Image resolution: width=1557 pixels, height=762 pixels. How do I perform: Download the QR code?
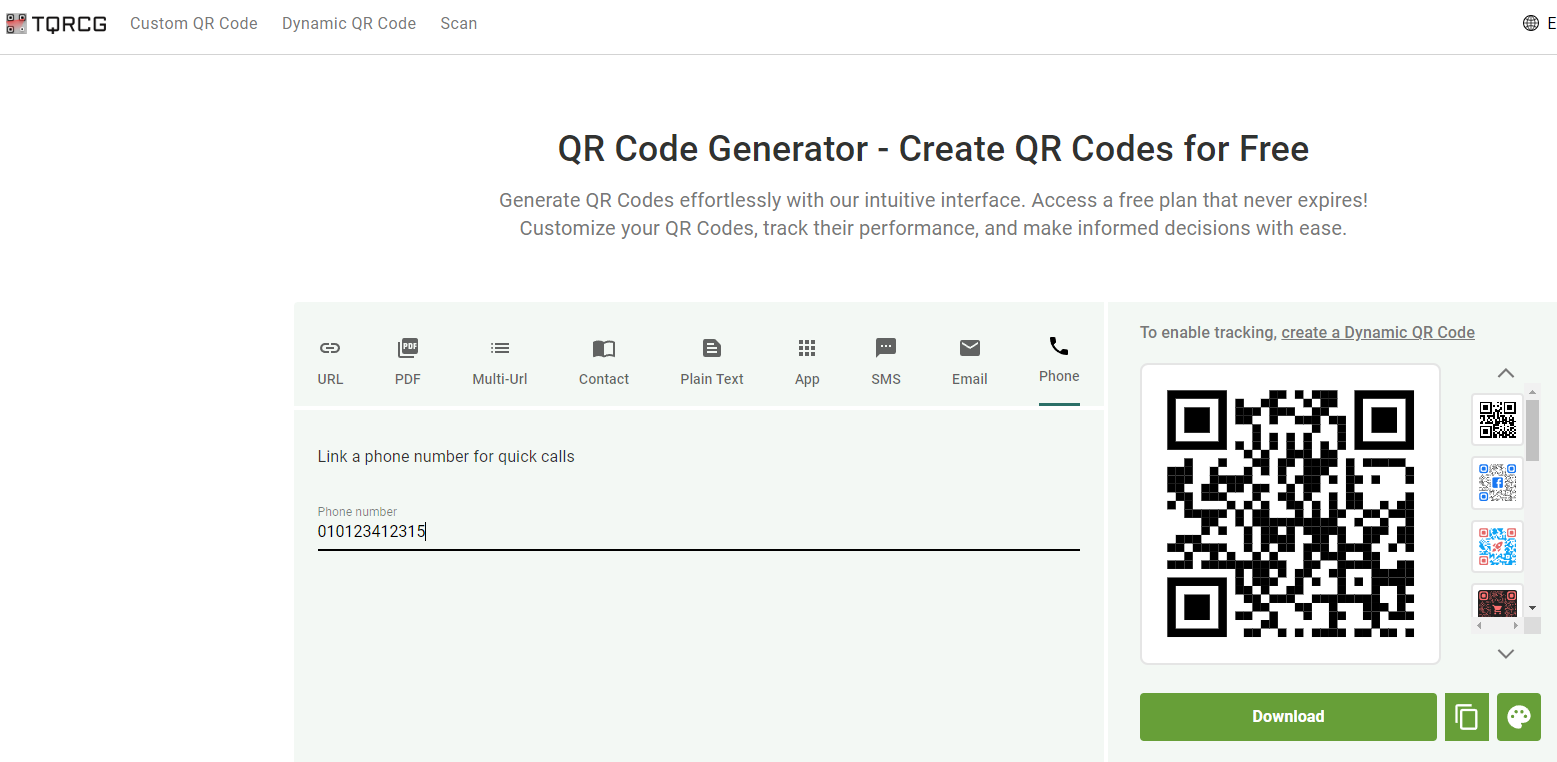coord(1288,717)
